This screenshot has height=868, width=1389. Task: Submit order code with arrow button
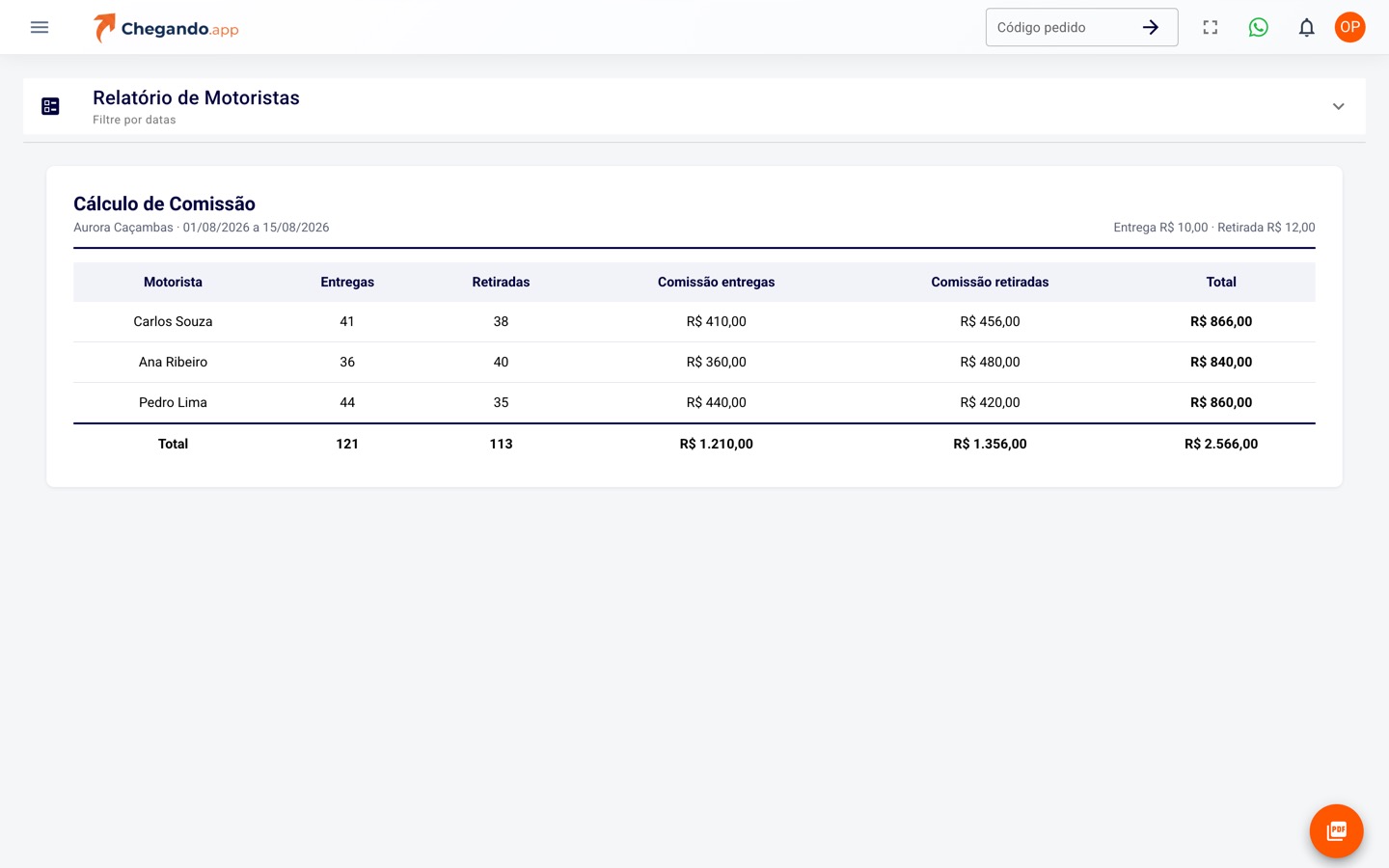pos(1151,27)
